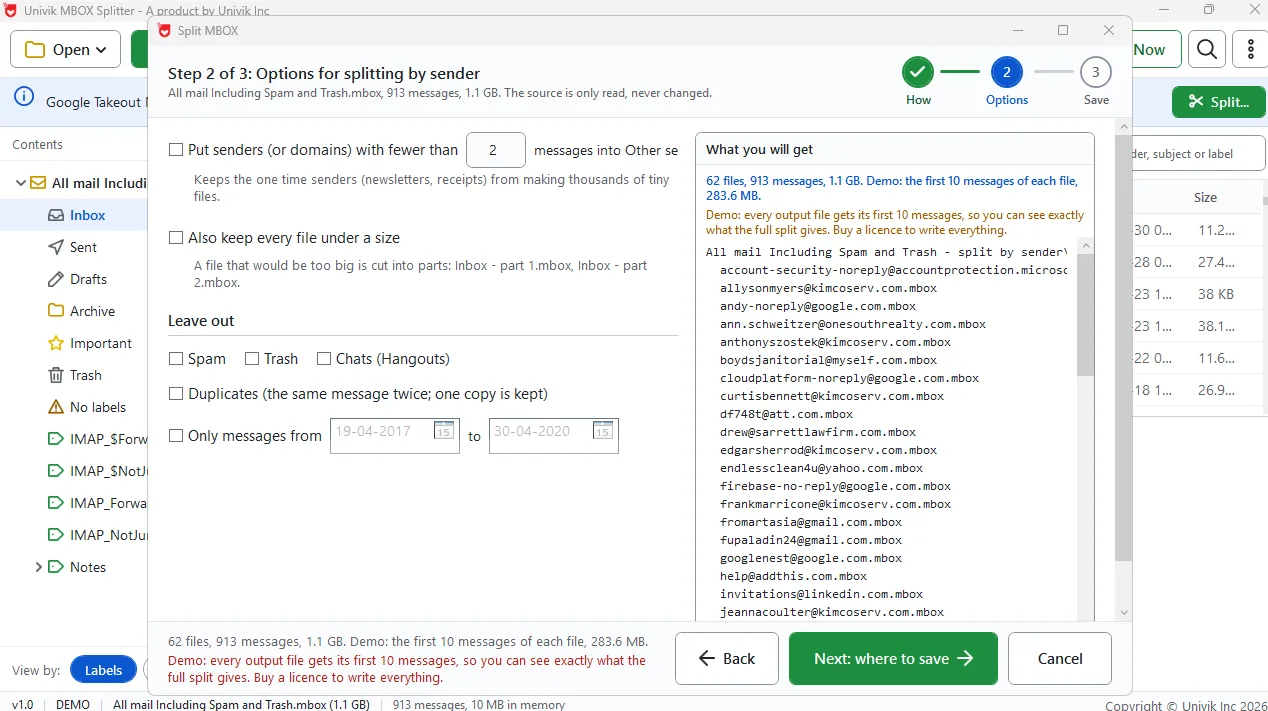Select drew@sarrettlawfirm.com.mbox in preview list
Image resolution: width=1268 pixels, height=711 pixels.
click(x=818, y=432)
